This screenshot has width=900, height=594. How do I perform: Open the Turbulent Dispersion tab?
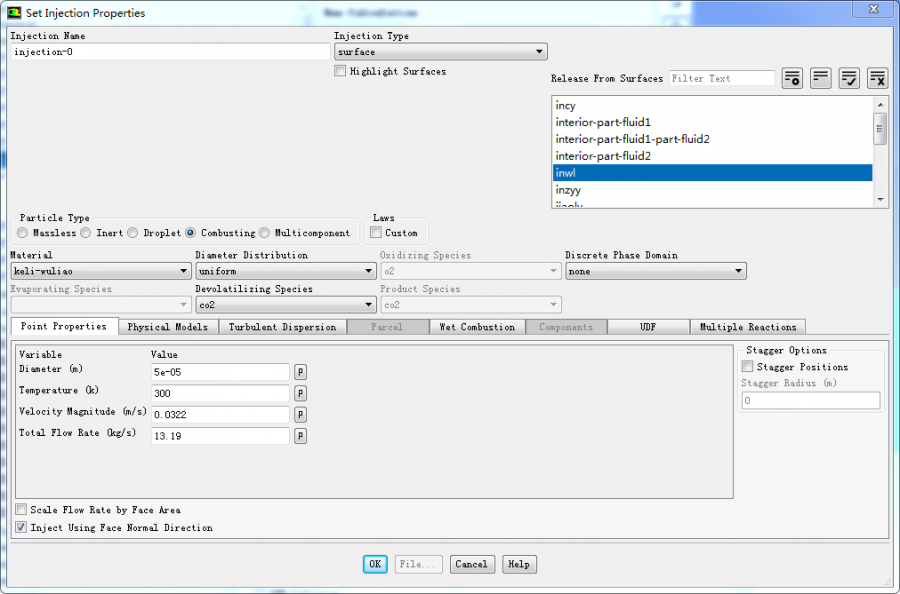282,327
